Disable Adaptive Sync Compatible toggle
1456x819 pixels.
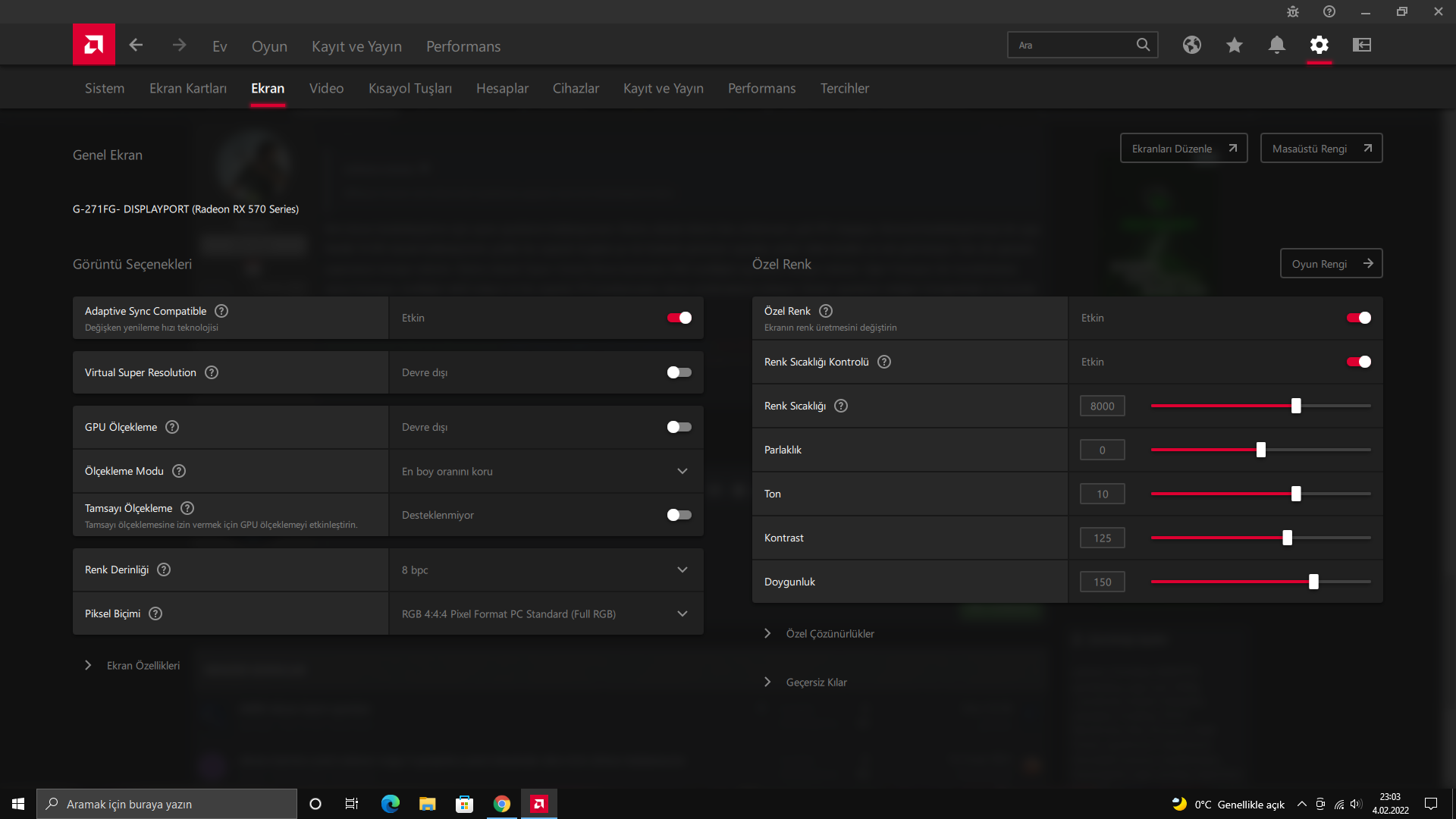pos(679,318)
